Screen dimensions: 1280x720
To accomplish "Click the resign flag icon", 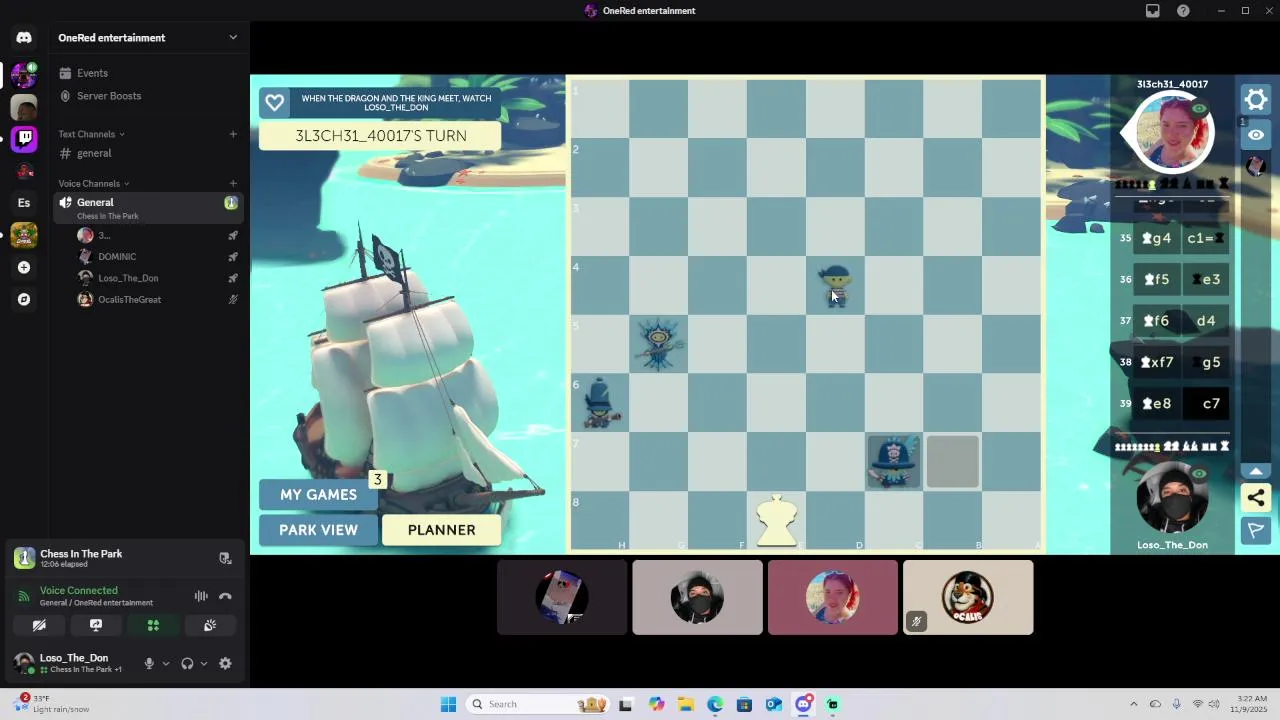I will 1256,530.
